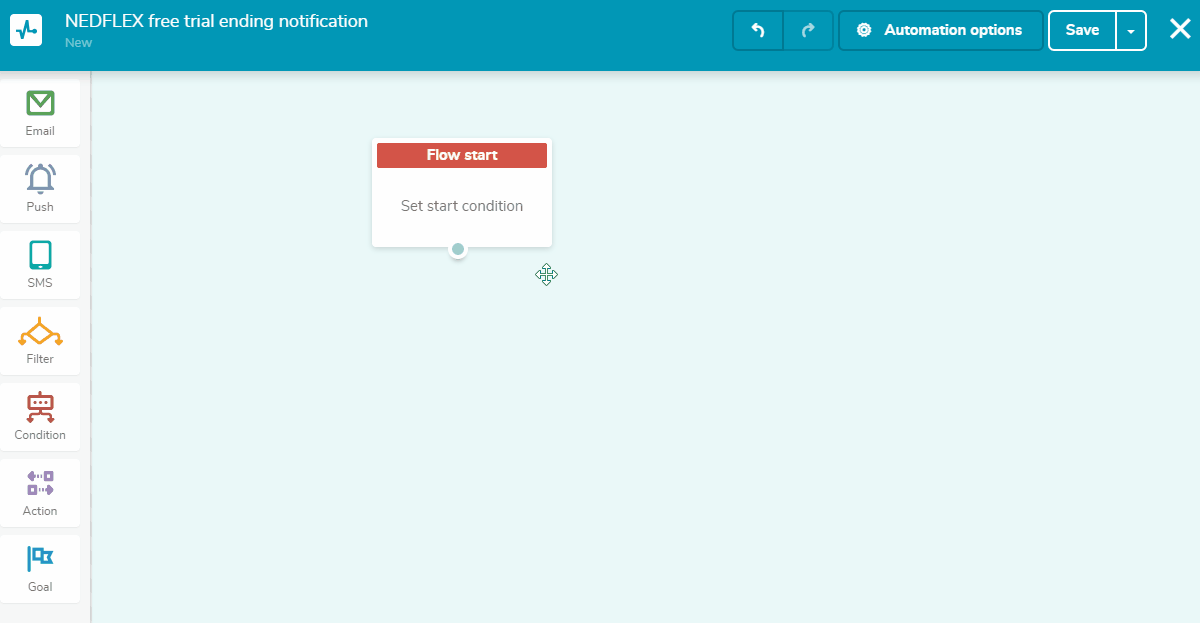Click the New label under the automation title
Image resolution: width=1200 pixels, height=623 pixels.
pyautogui.click(x=78, y=43)
